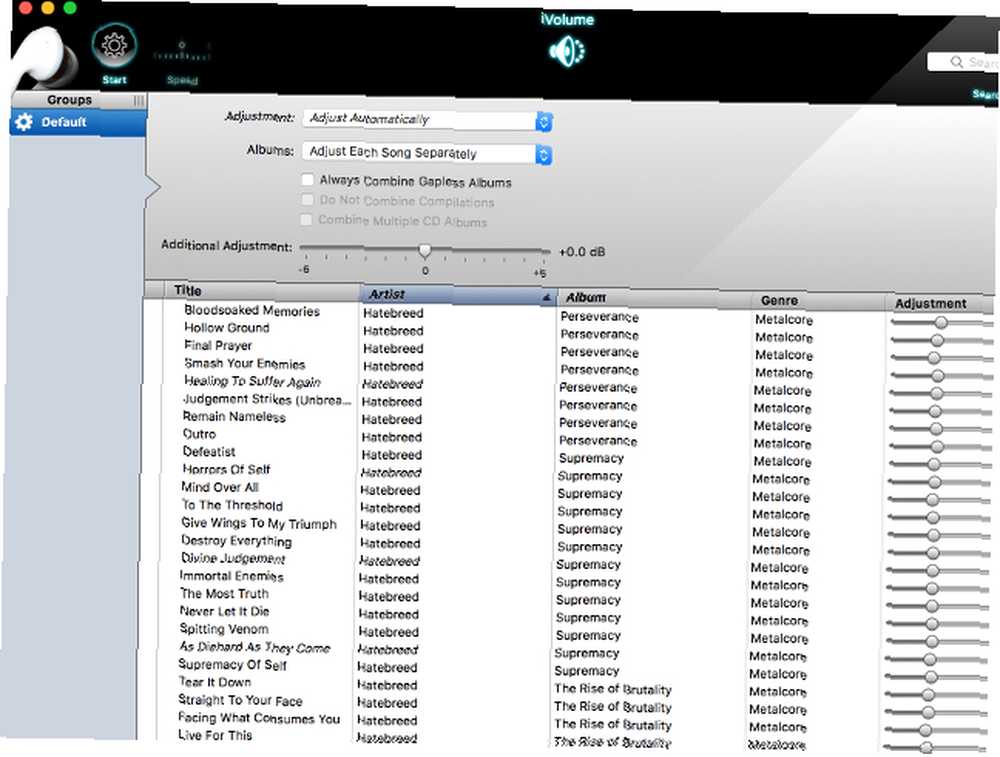The width and height of the screenshot is (1000, 757).
Task: Select song "Healing To Suffer Again"
Action: pyautogui.click(x=252, y=381)
